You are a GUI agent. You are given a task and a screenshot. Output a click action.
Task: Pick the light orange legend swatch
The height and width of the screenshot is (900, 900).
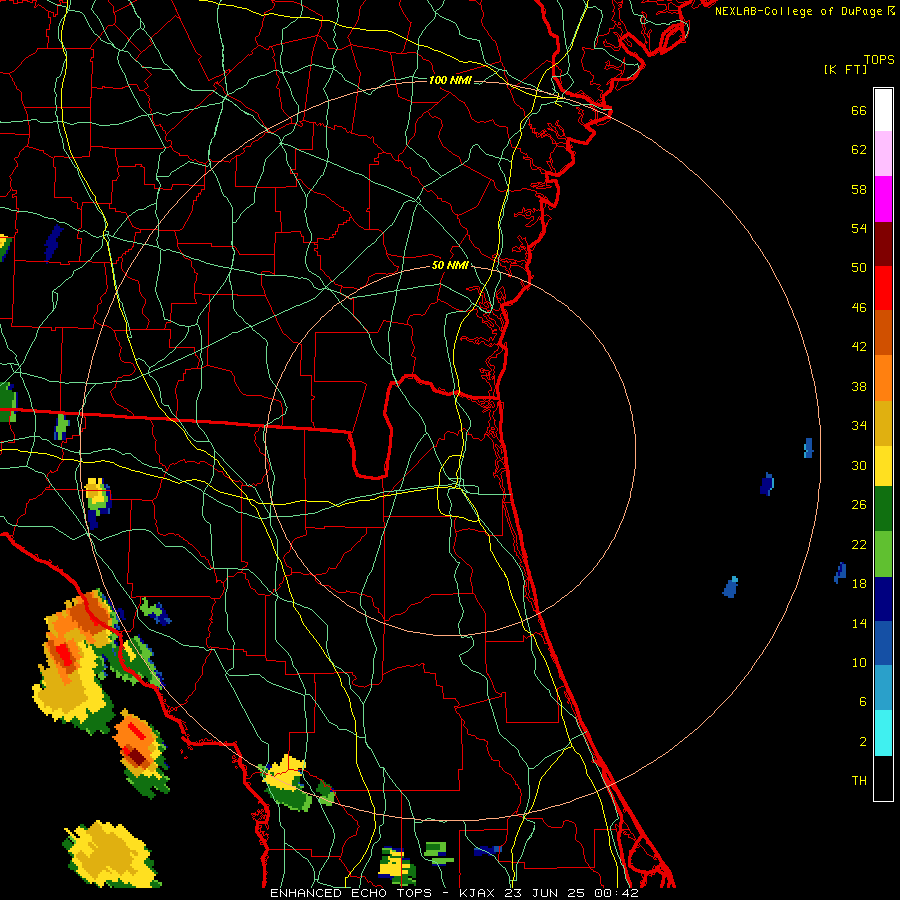coord(883,378)
